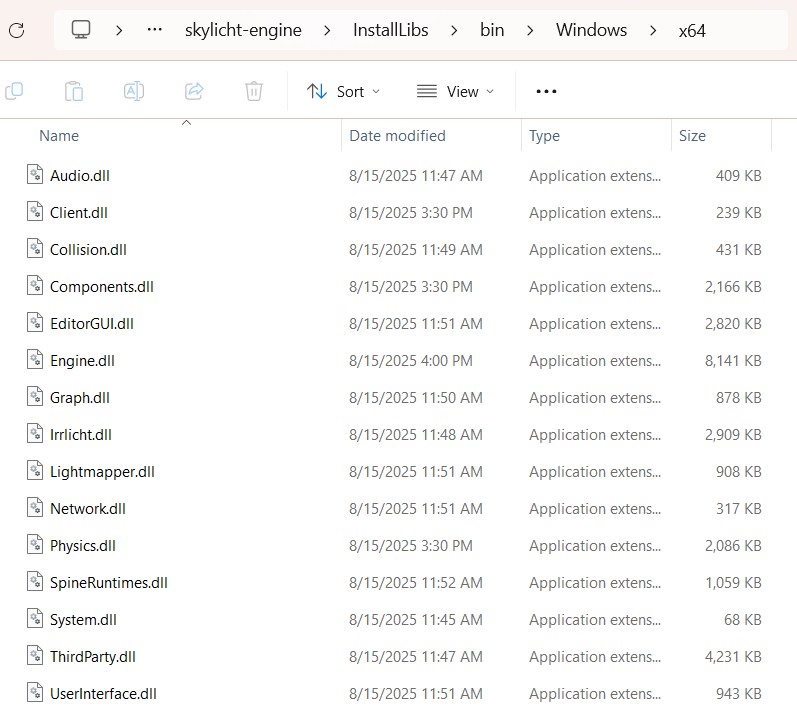
Task: Click the Engine.dll file name
Action: 82,361
